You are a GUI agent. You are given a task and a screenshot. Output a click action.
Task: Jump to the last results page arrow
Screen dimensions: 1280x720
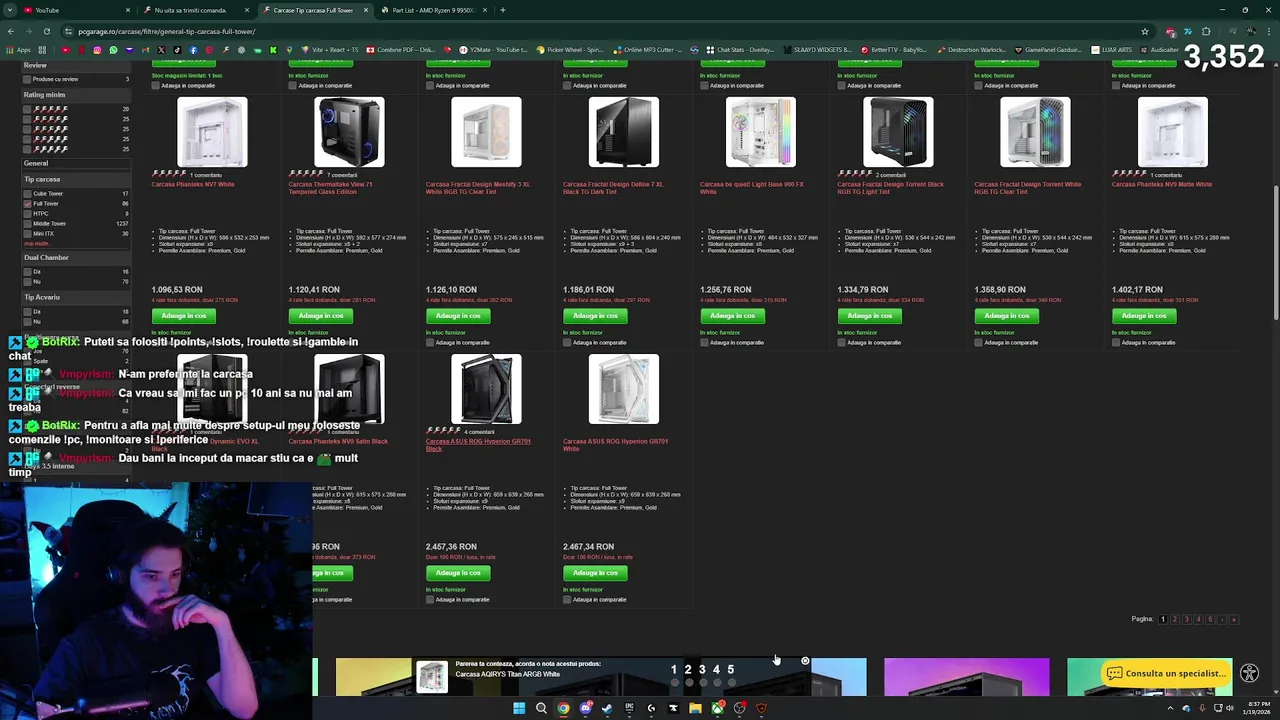click(1234, 620)
